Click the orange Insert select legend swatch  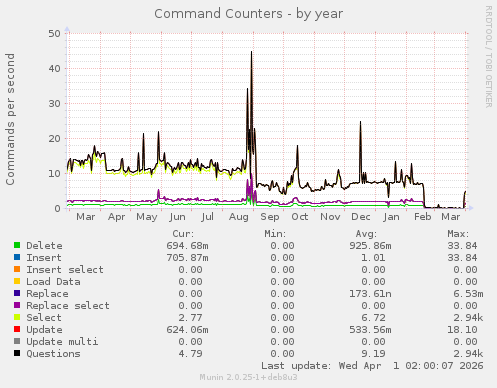[x=17, y=269]
